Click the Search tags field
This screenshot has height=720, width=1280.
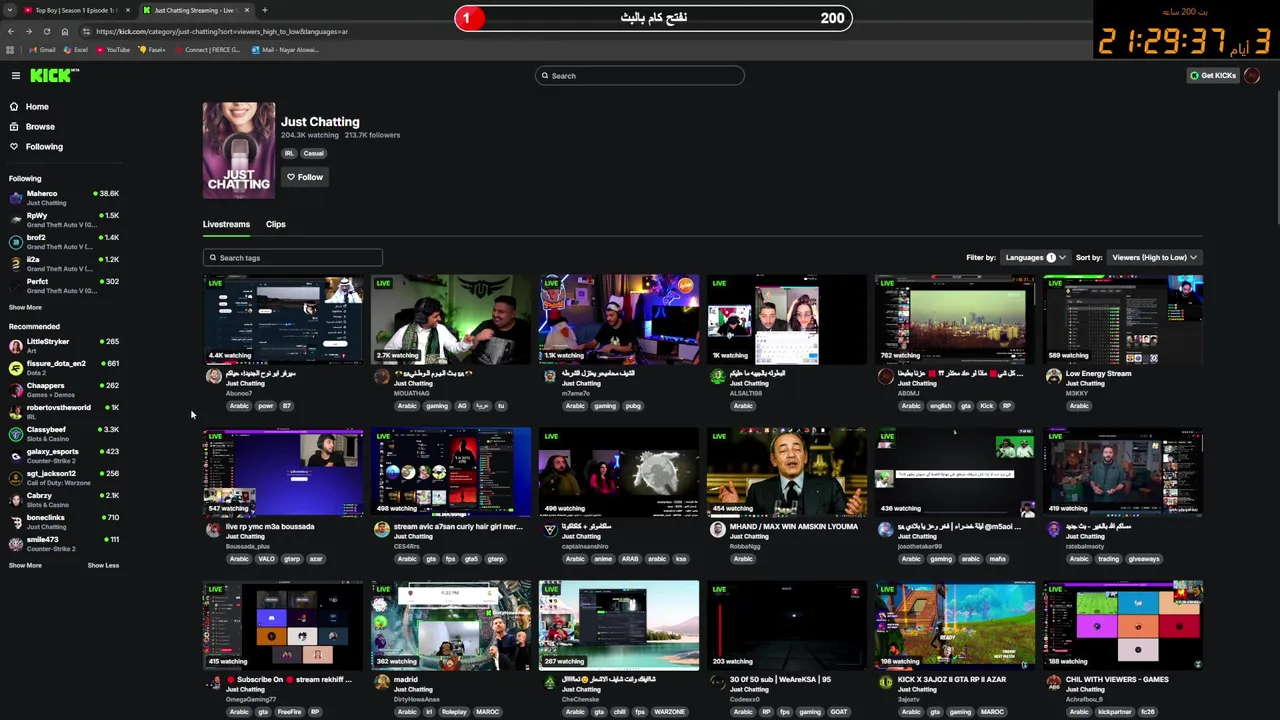pyautogui.click(x=293, y=258)
